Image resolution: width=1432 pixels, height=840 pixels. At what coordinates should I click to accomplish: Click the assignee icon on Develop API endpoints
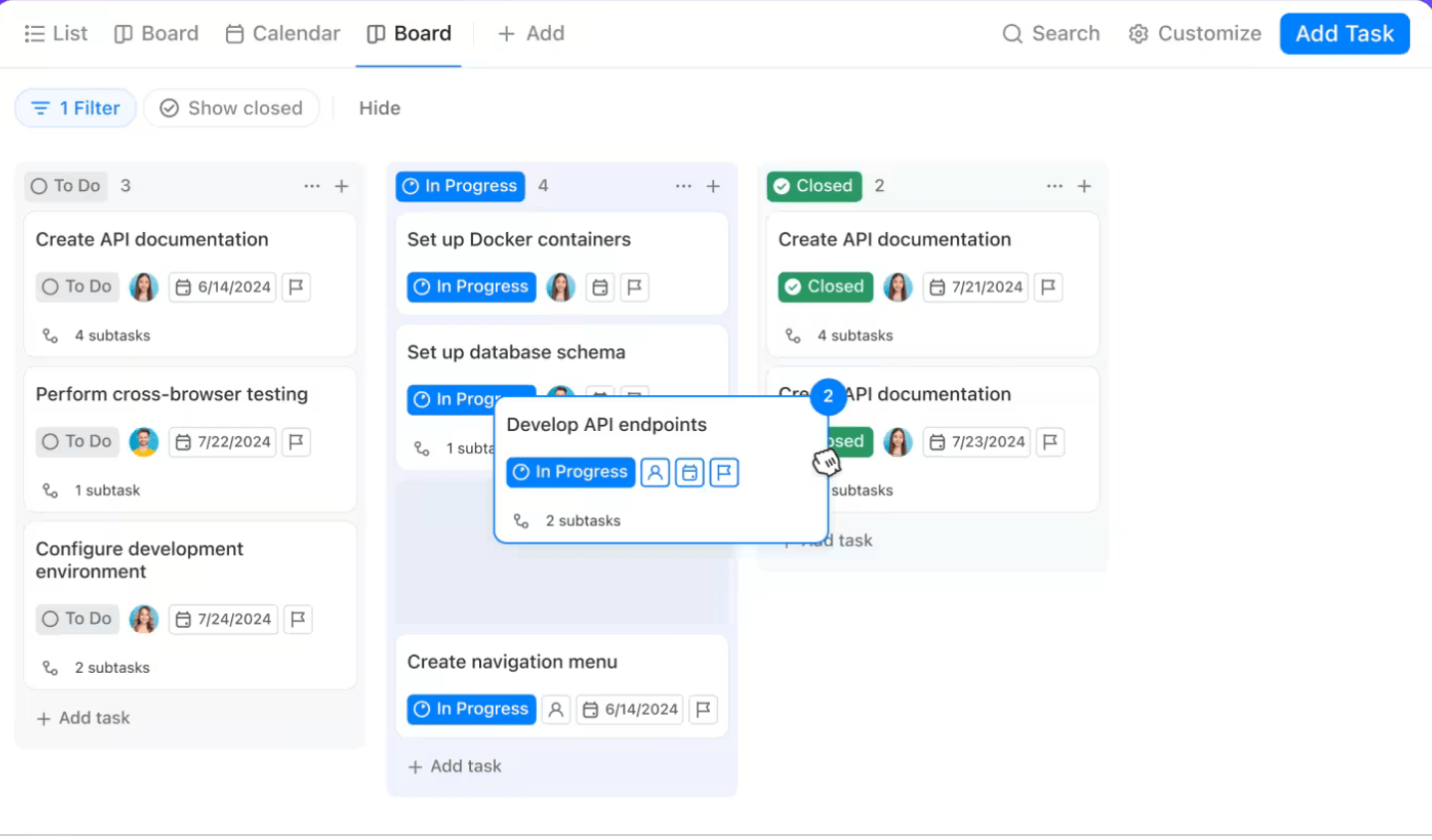point(654,473)
